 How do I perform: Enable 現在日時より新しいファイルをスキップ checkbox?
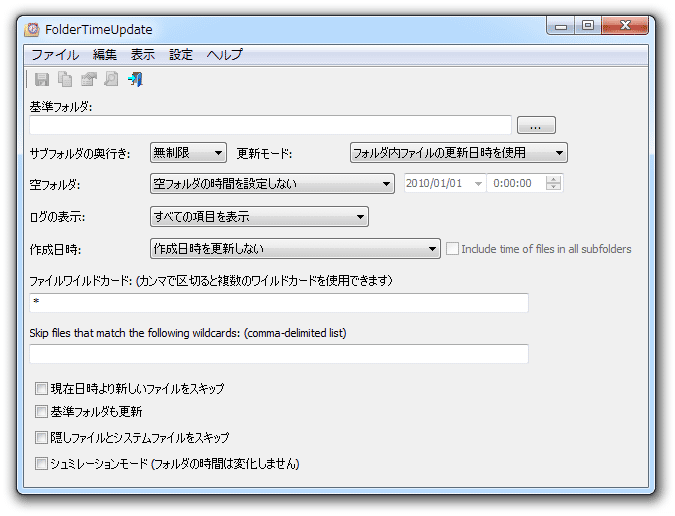[x=41, y=389]
